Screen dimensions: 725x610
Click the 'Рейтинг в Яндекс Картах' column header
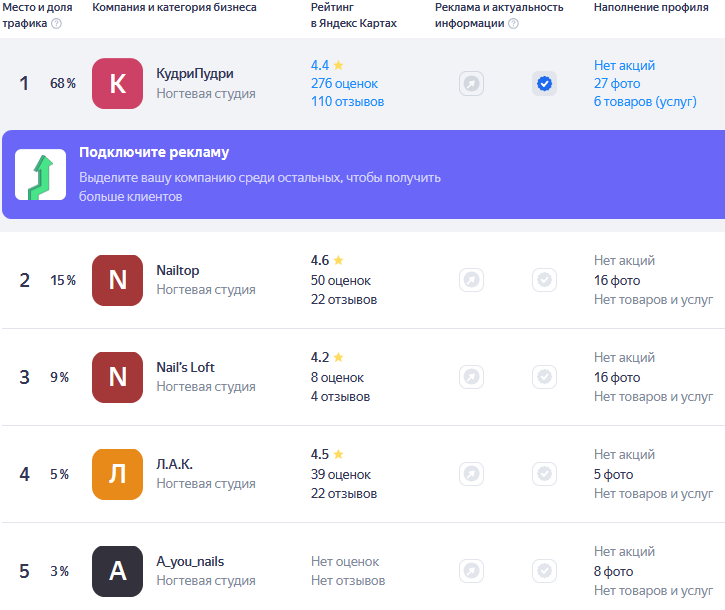pyautogui.click(x=354, y=15)
